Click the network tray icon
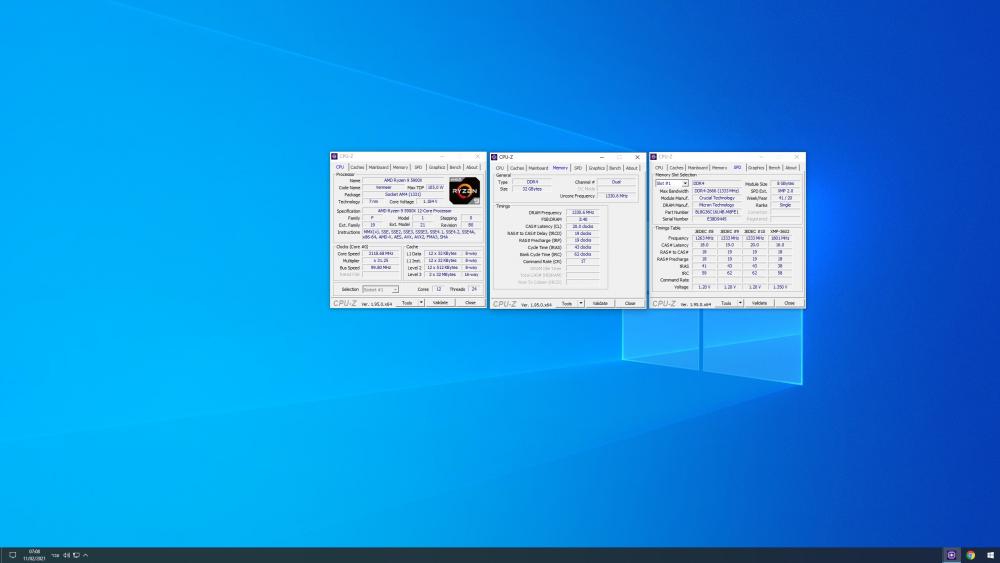The image size is (1000, 563). pos(76,555)
